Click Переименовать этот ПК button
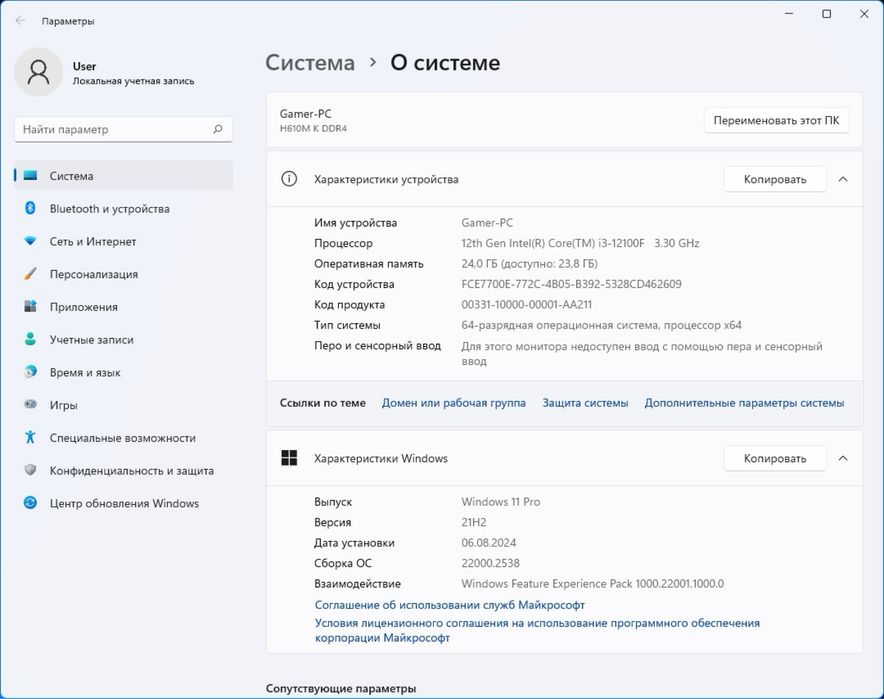This screenshot has height=699, width=884. pyautogui.click(x=776, y=120)
